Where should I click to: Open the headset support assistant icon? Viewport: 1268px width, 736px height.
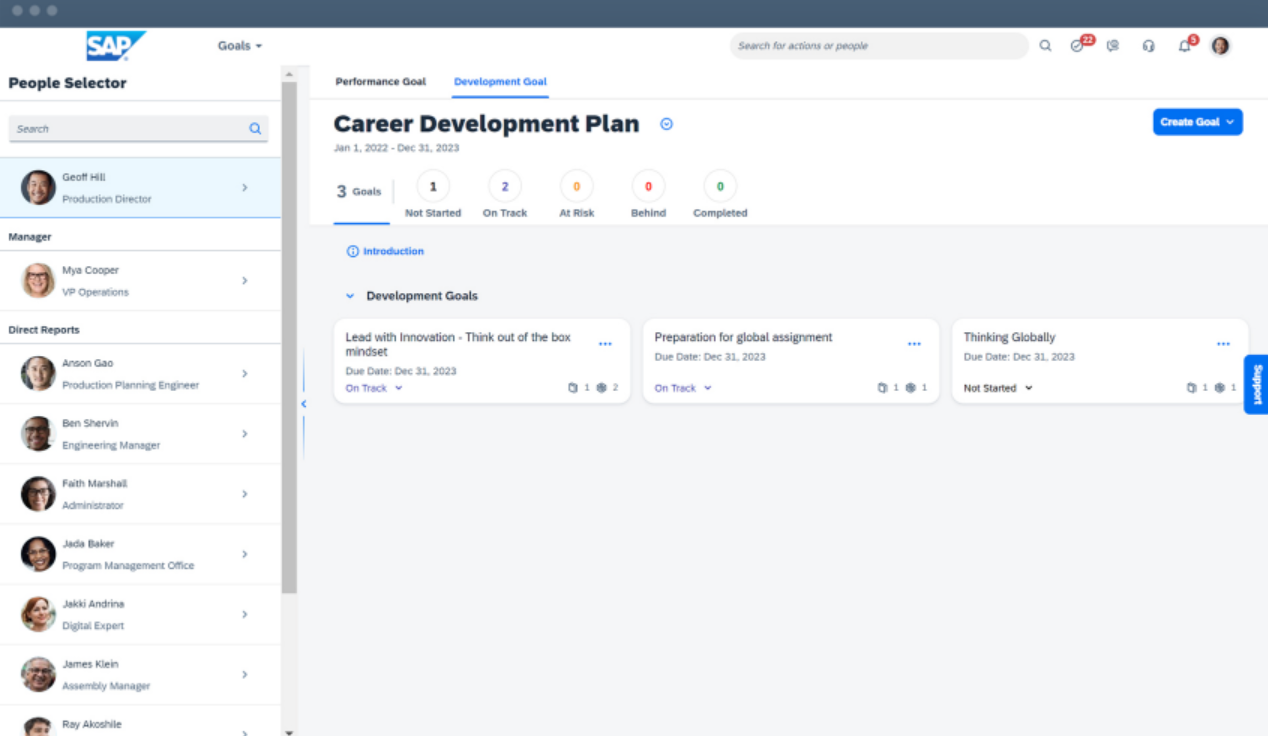pyautogui.click(x=1148, y=45)
